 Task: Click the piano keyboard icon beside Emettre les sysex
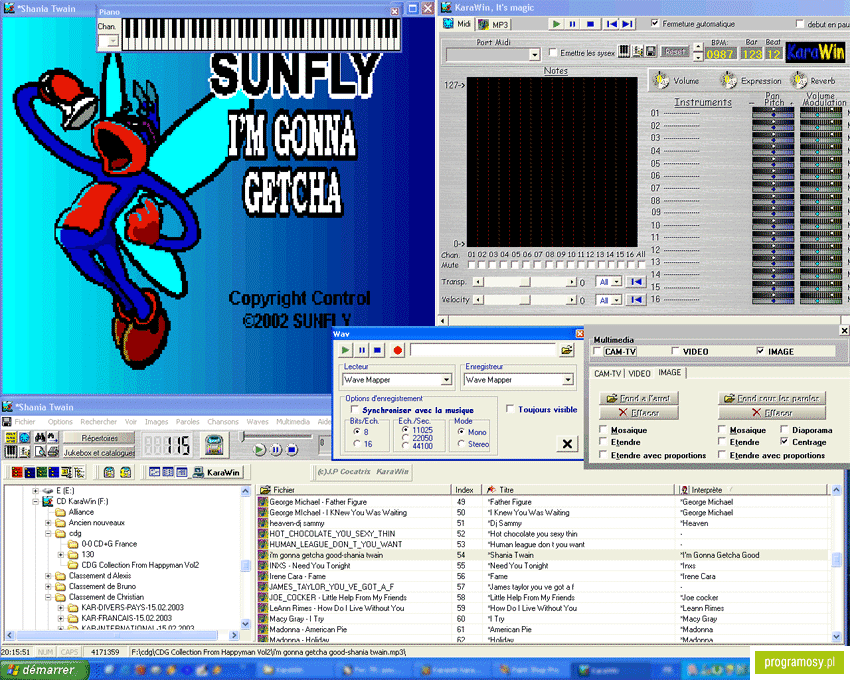point(624,51)
